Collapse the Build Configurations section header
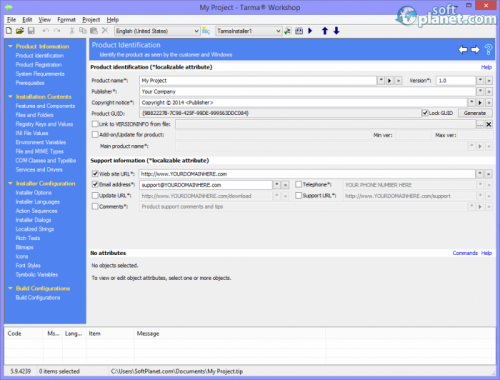500x380 pixels. click(x=10, y=288)
